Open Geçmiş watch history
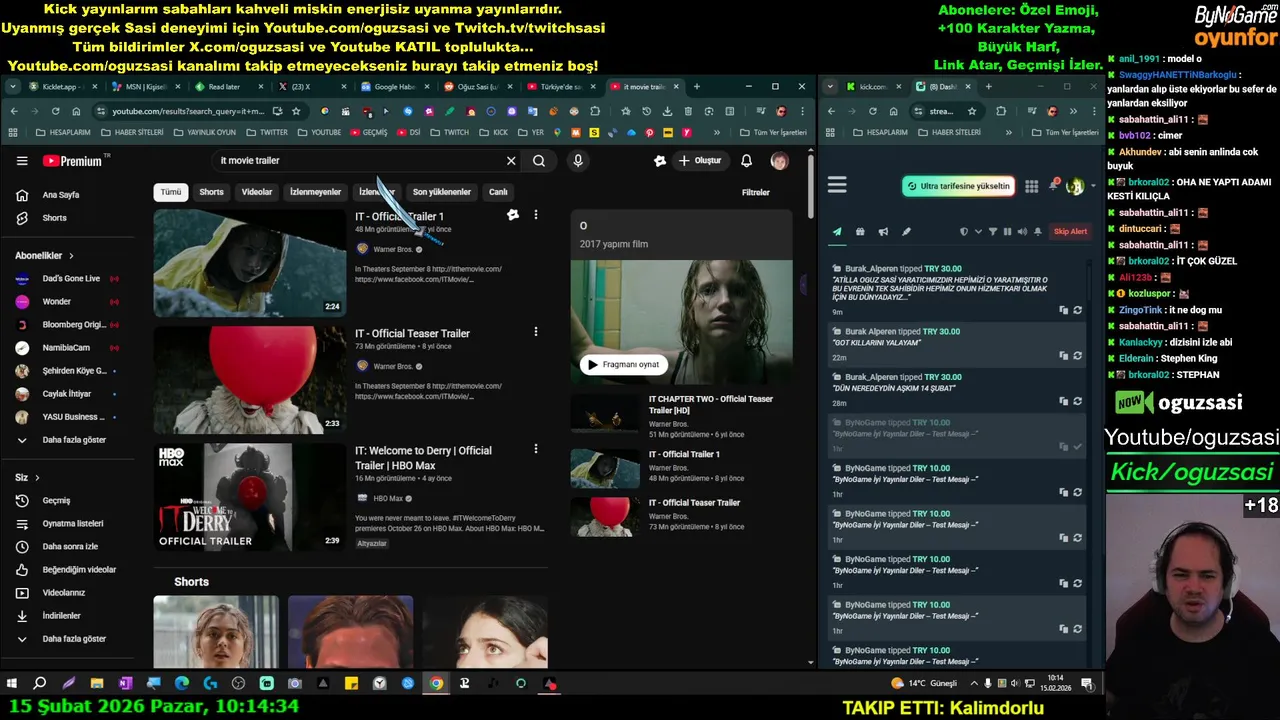This screenshot has width=1280, height=720. (x=68, y=501)
